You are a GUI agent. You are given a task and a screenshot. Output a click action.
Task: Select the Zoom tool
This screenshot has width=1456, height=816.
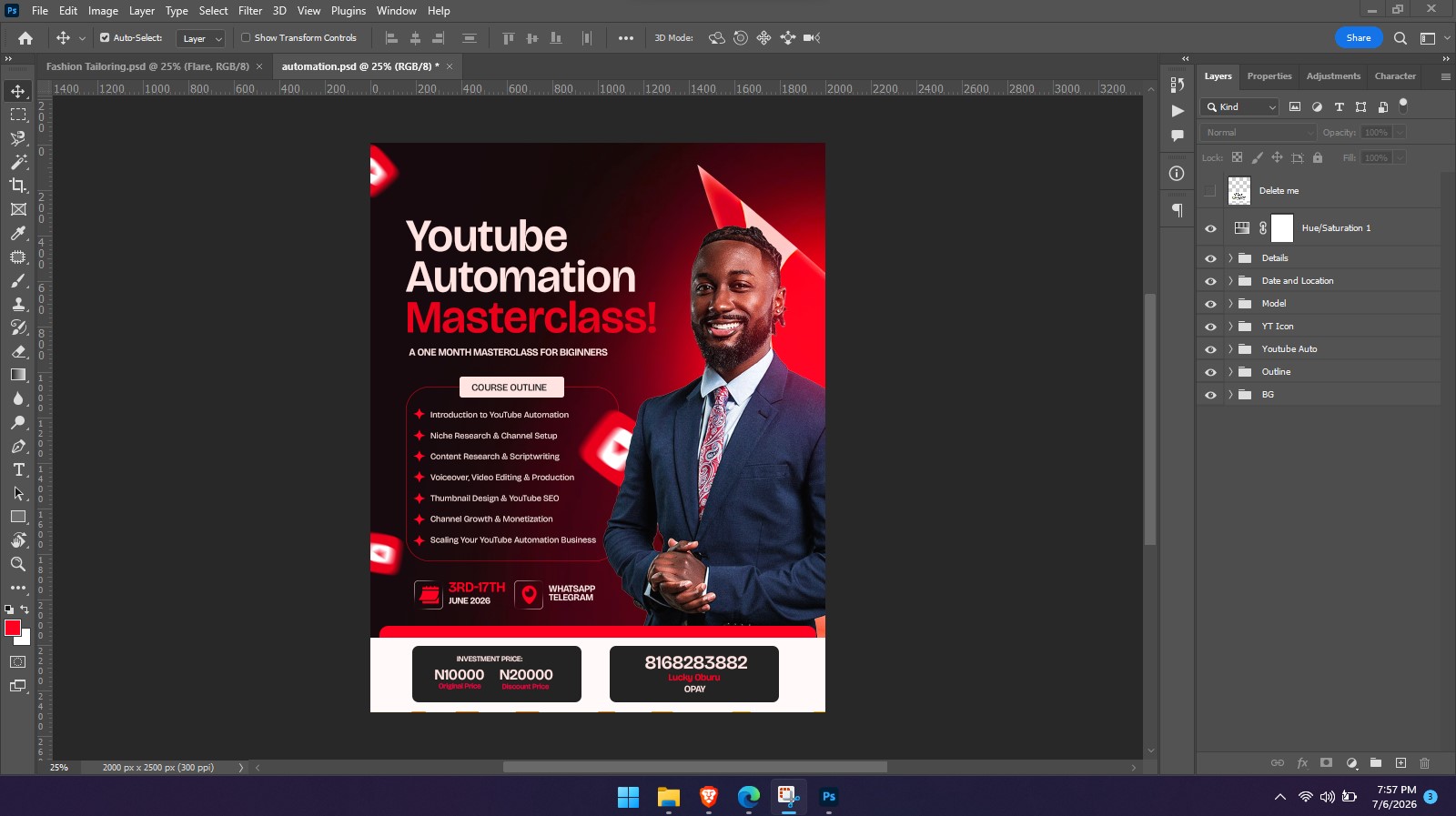18,564
